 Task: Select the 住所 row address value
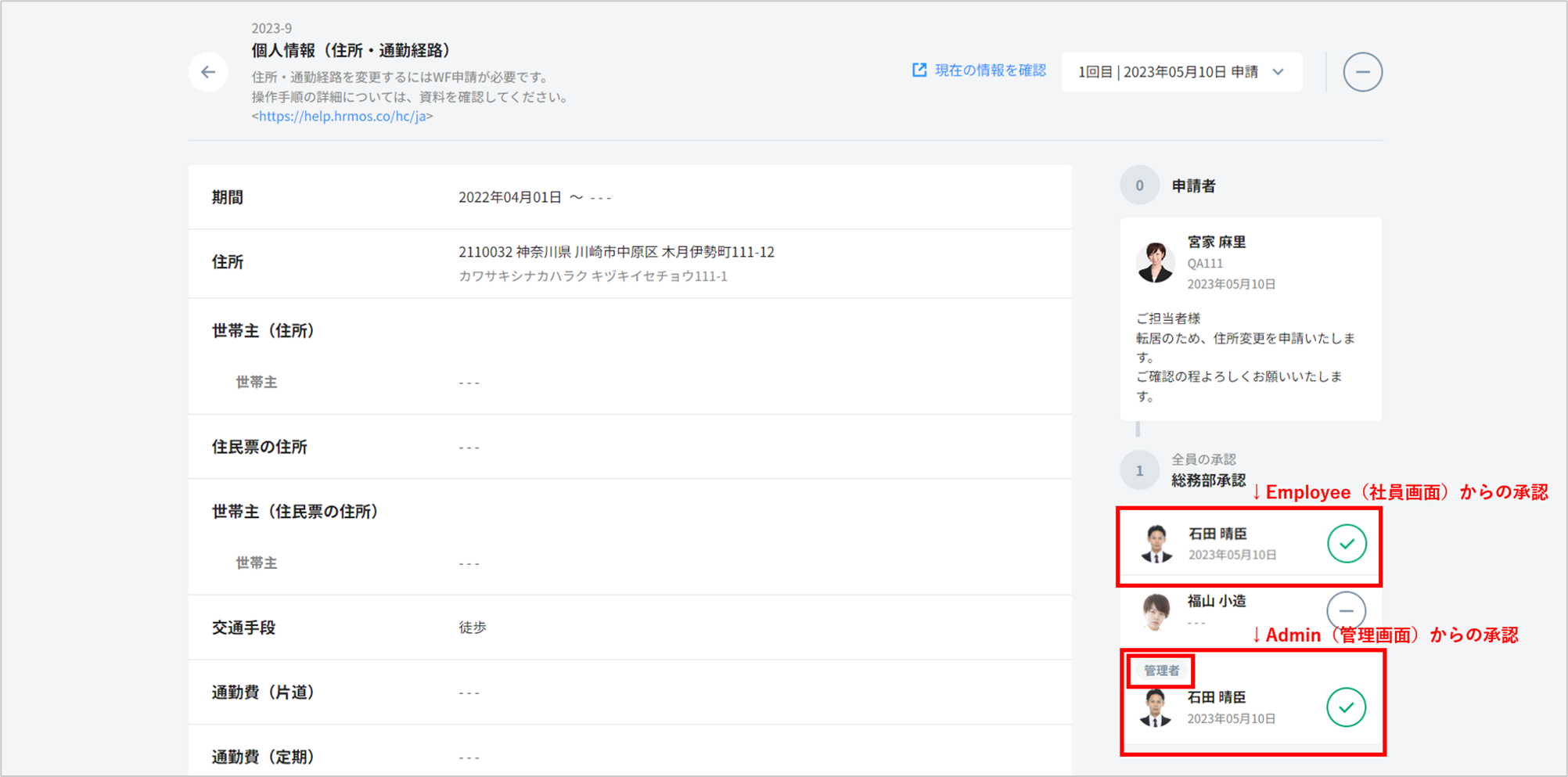pyautogui.click(x=616, y=252)
